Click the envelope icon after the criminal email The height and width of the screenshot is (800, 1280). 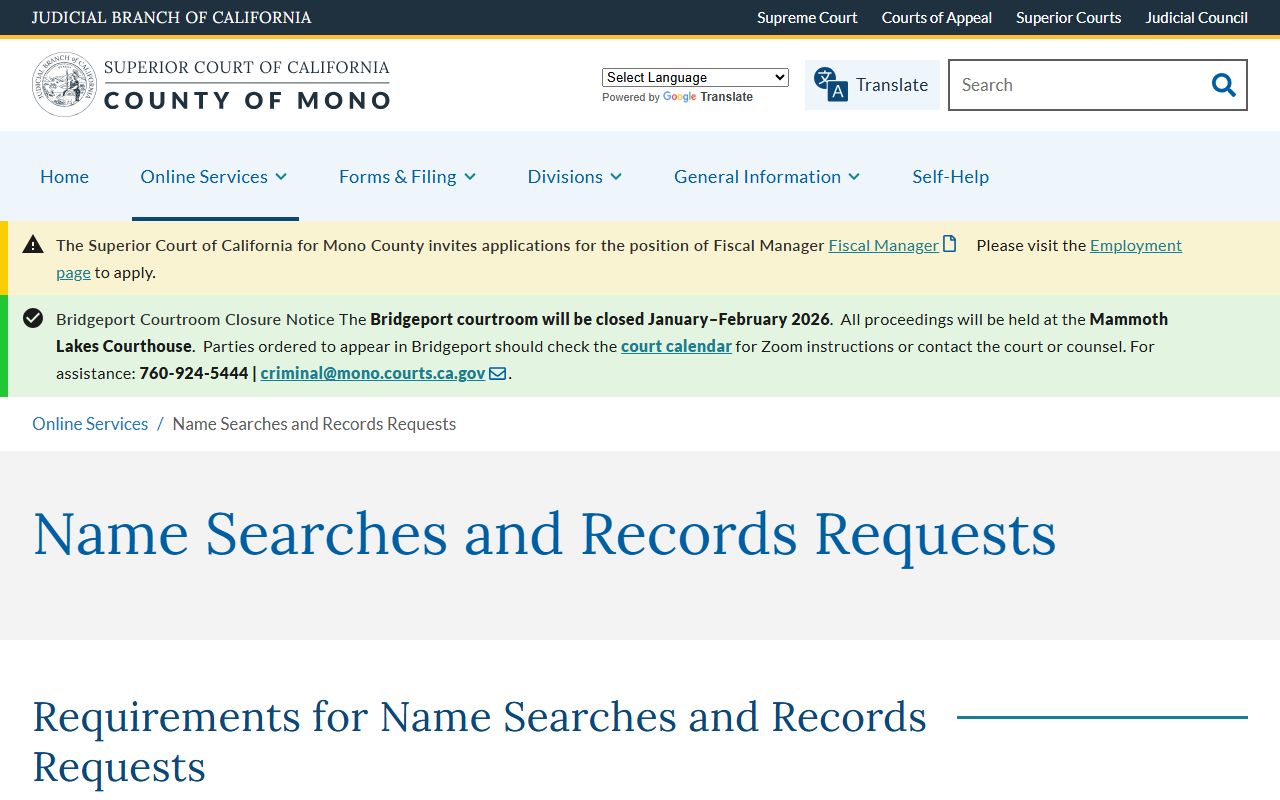(x=498, y=373)
